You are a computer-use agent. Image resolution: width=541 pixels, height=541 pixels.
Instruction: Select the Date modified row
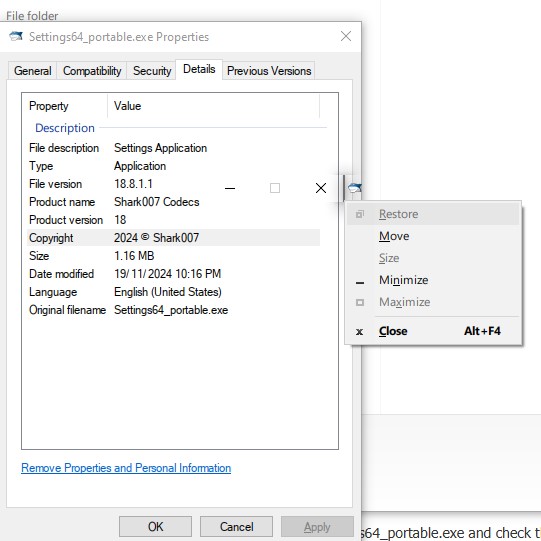174,274
